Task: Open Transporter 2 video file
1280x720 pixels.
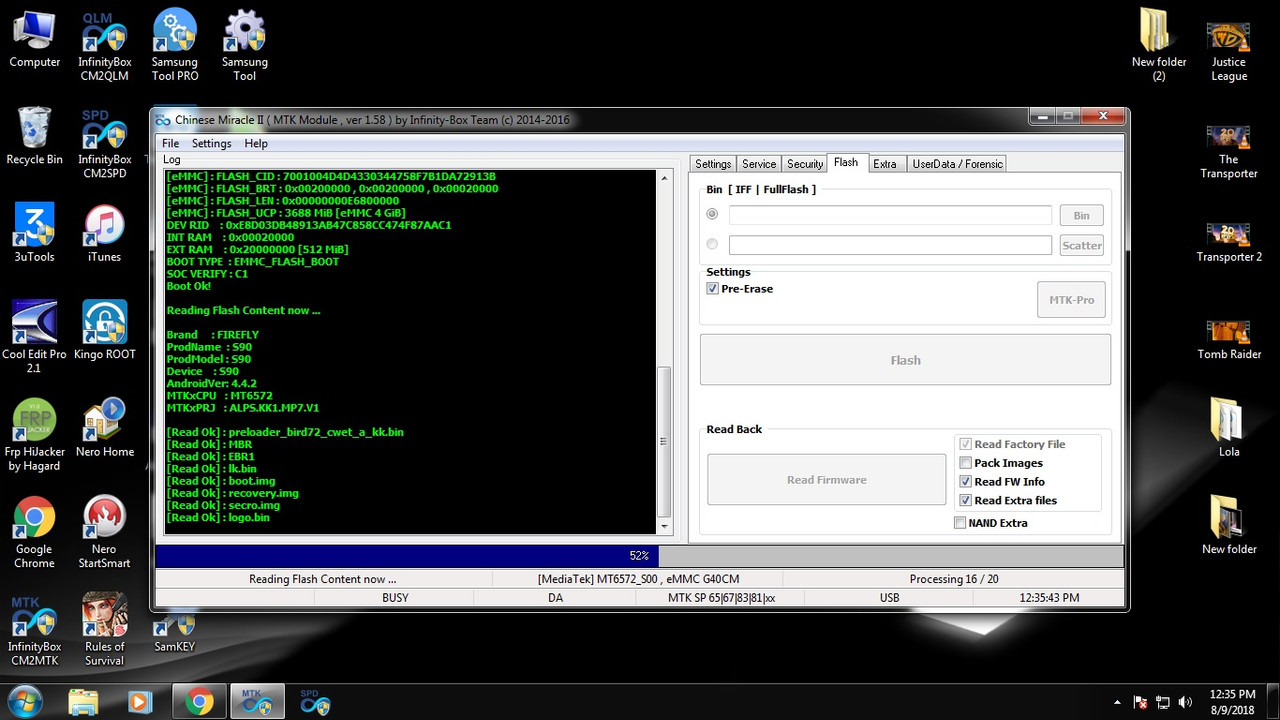Action: [x=1229, y=240]
